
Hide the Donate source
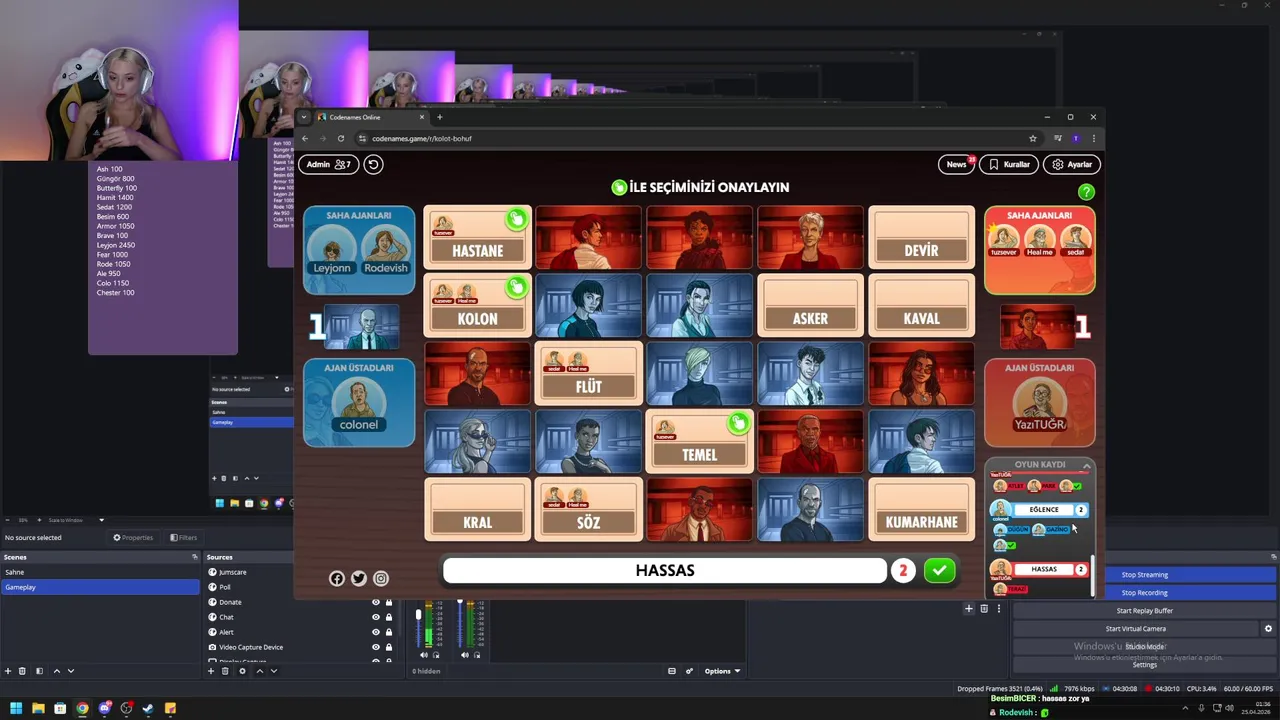tap(376, 602)
